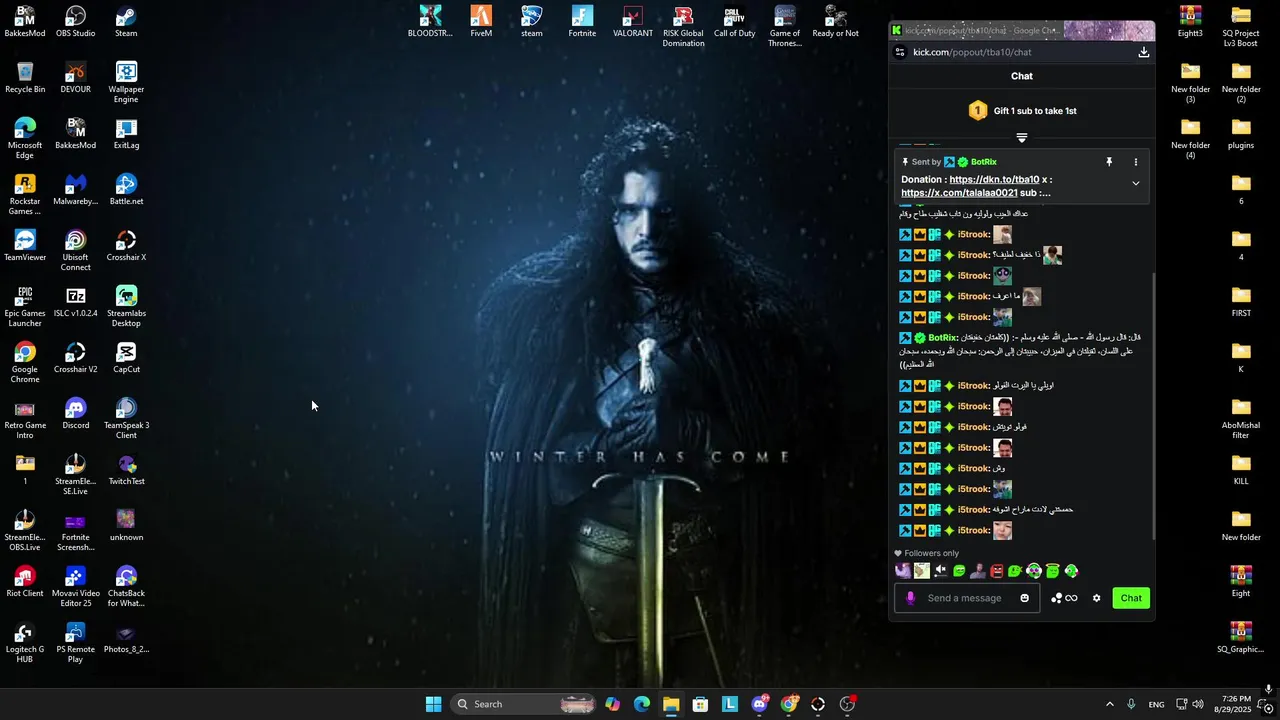1280x720 pixels.
Task: Click the install app icon in address bar
Action: tap(1143, 52)
